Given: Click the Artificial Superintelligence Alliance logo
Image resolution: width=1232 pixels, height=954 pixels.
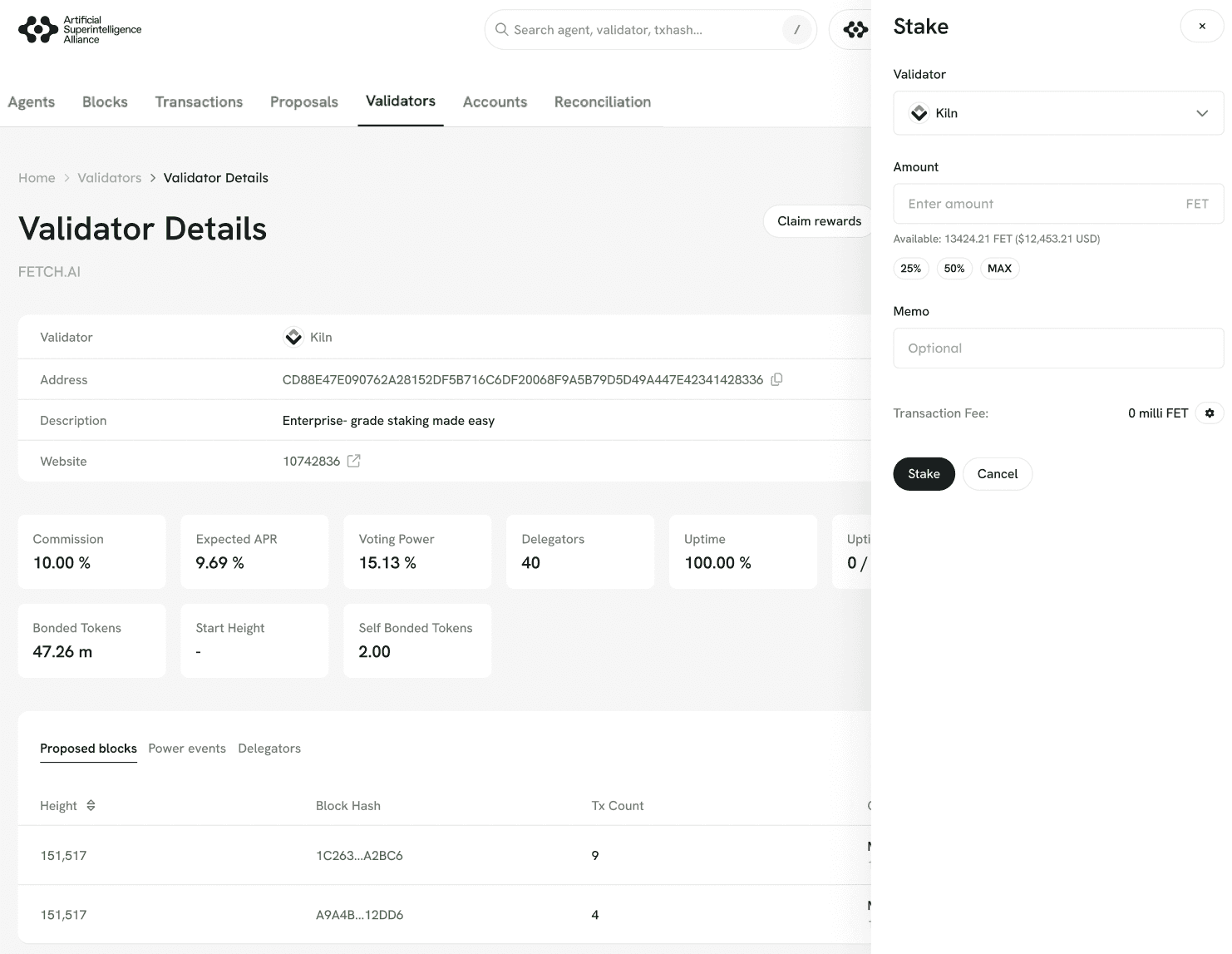Looking at the screenshot, I should (x=80, y=30).
